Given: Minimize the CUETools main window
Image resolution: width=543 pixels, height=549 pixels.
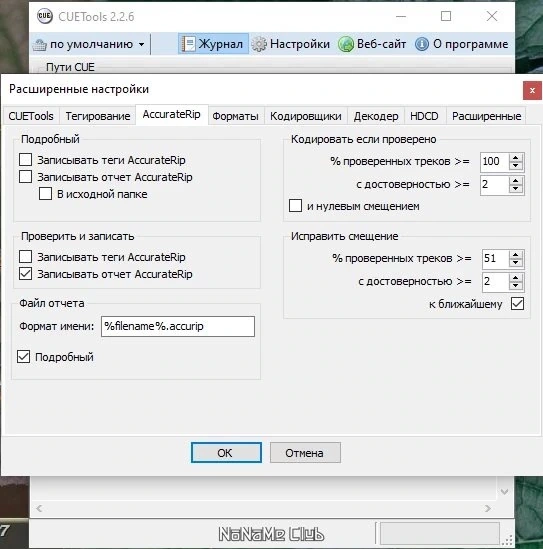Looking at the screenshot, I should click(401, 16).
